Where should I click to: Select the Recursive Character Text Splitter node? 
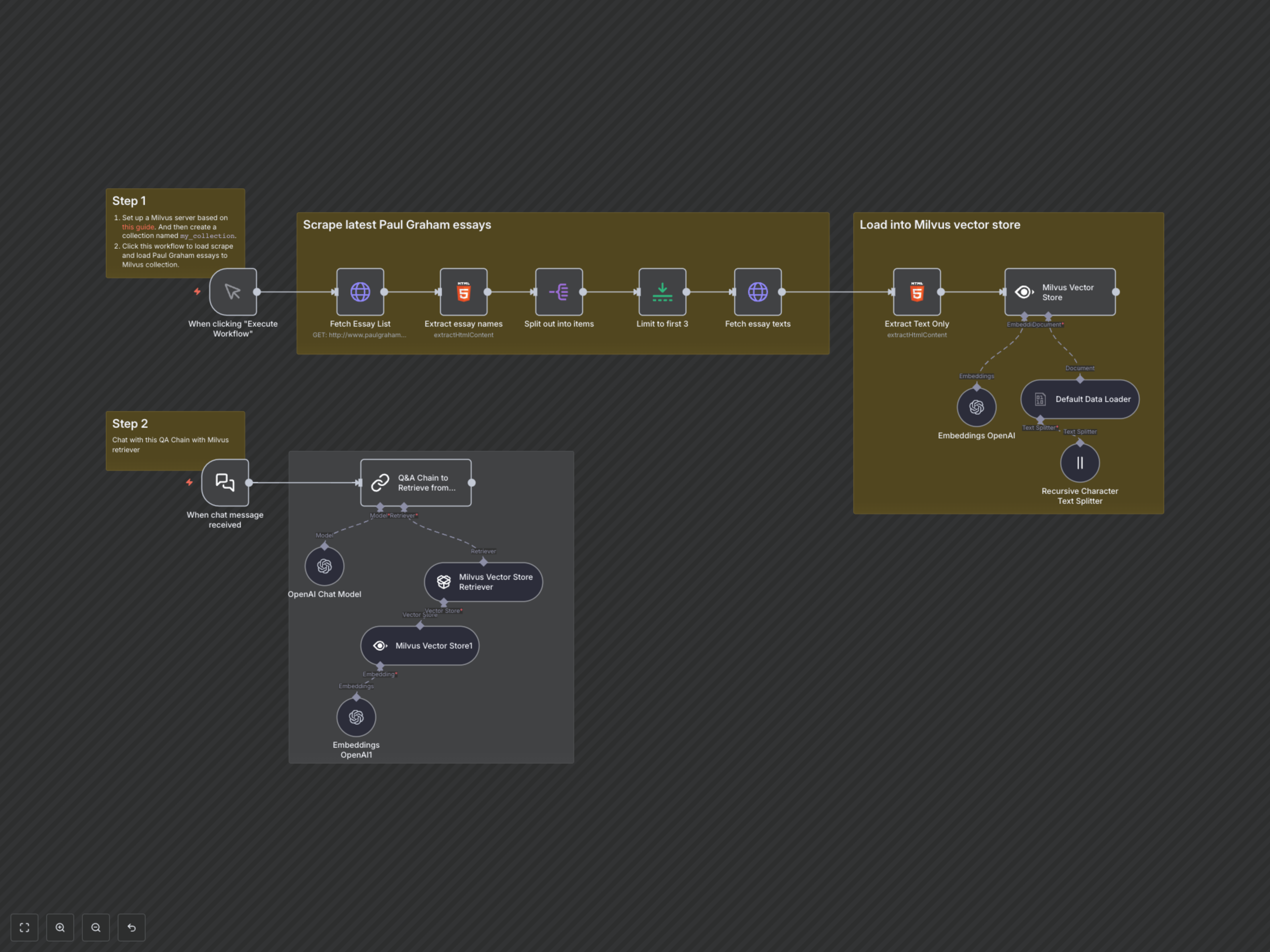tap(1079, 462)
